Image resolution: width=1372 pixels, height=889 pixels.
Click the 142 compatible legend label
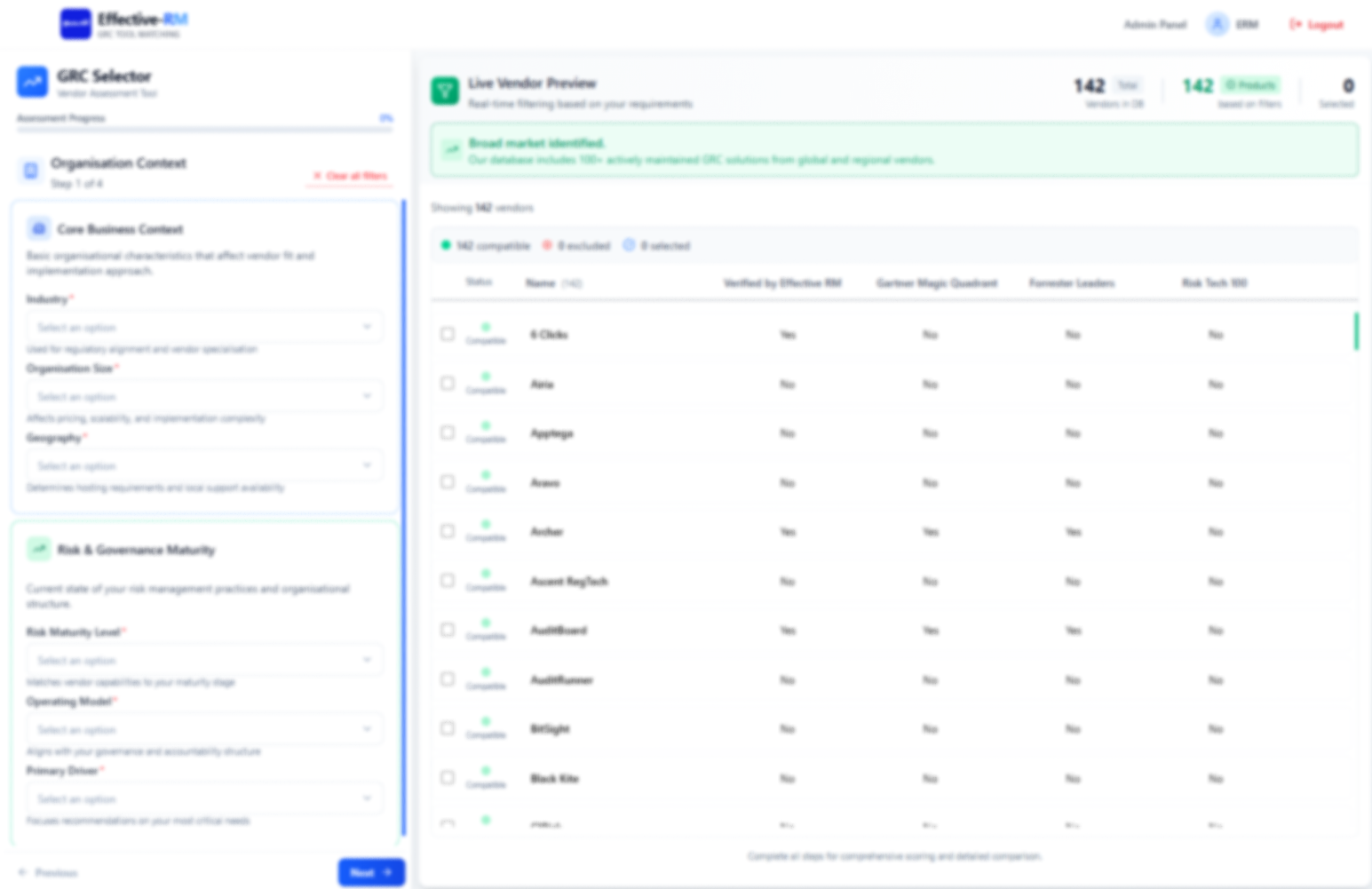point(493,246)
